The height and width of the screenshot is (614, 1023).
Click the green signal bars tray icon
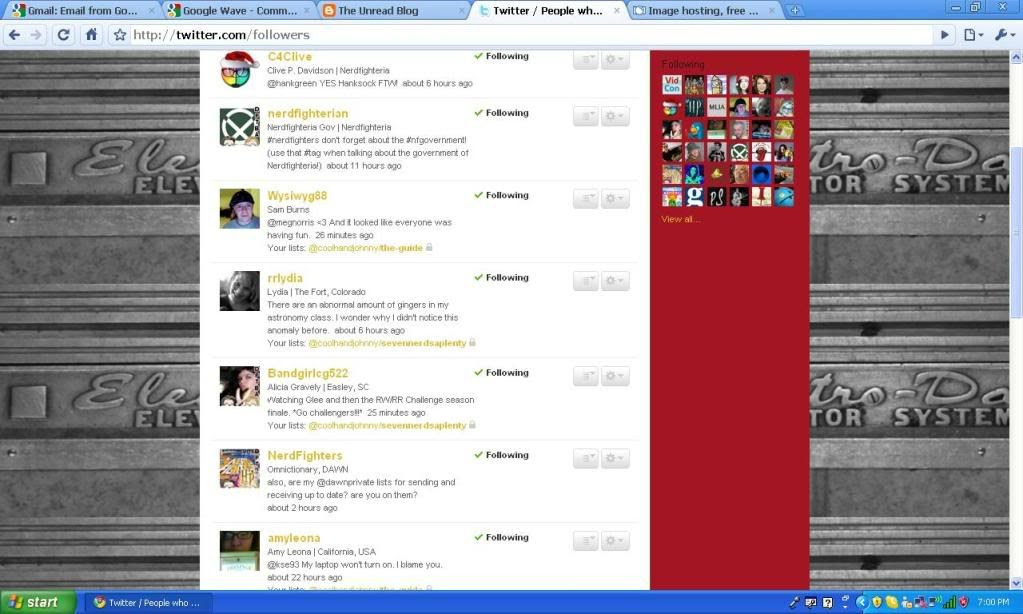click(950, 602)
